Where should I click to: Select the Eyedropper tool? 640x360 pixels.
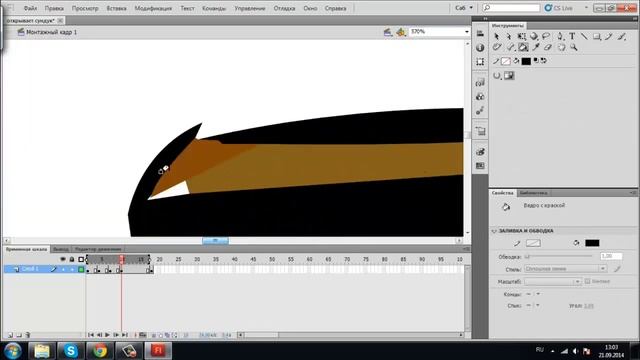(536, 47)
